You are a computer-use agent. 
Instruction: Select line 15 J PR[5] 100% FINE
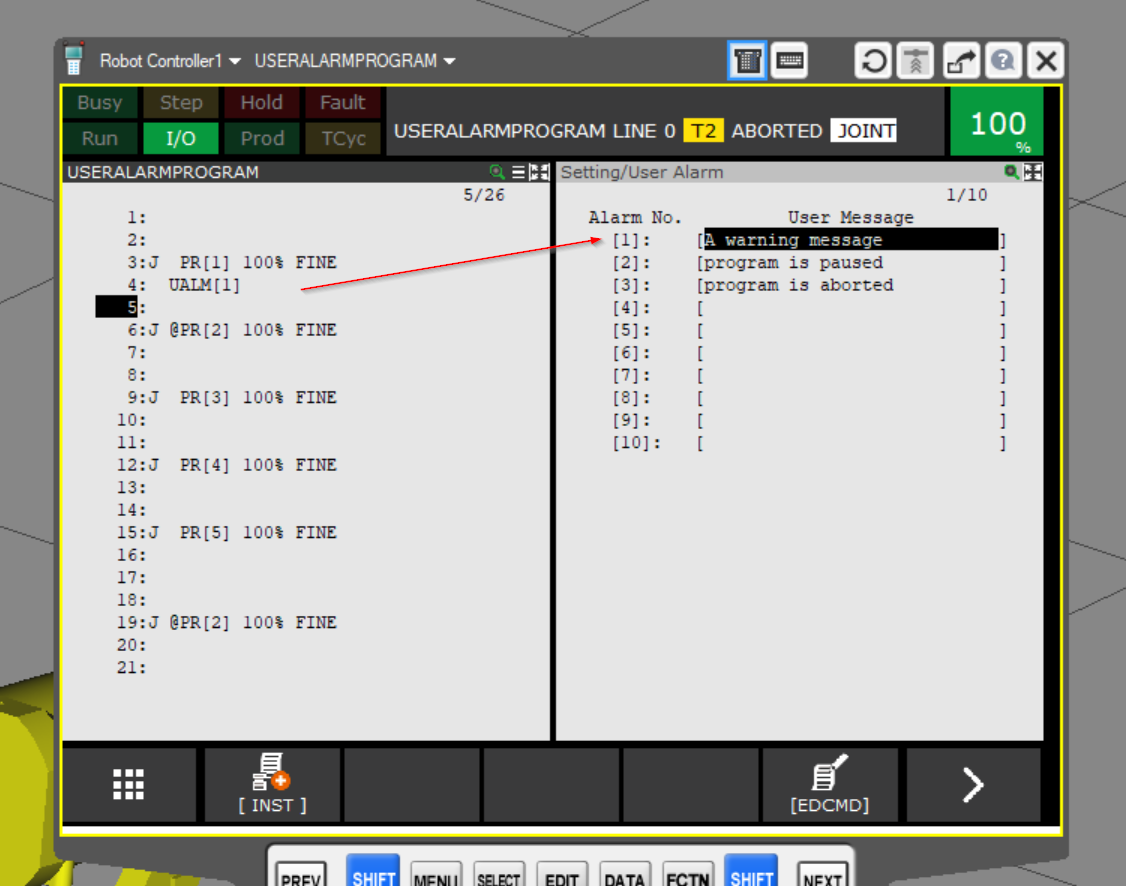(227, 533)
